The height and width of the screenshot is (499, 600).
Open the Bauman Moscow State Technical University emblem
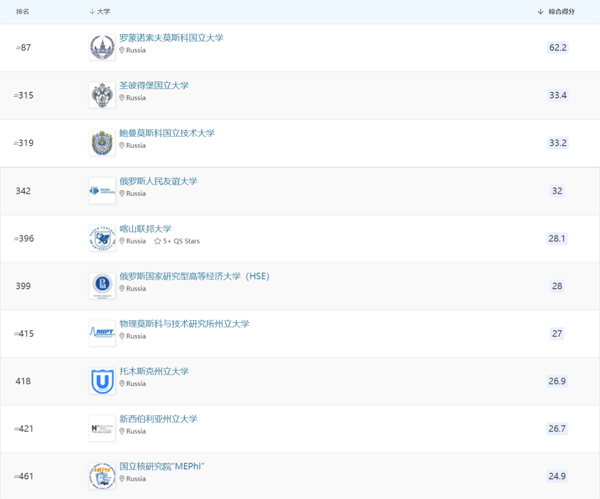coord(102,143)
